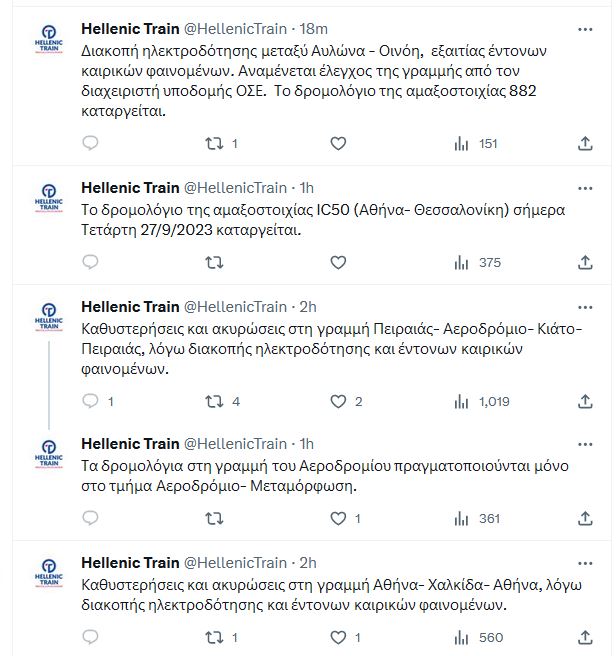Click Hellenic Train avatar on the Πειραιάς-Αεροδρόμιο tweet
The height and width of the screenshot is (656, 616).
point(46,316)
